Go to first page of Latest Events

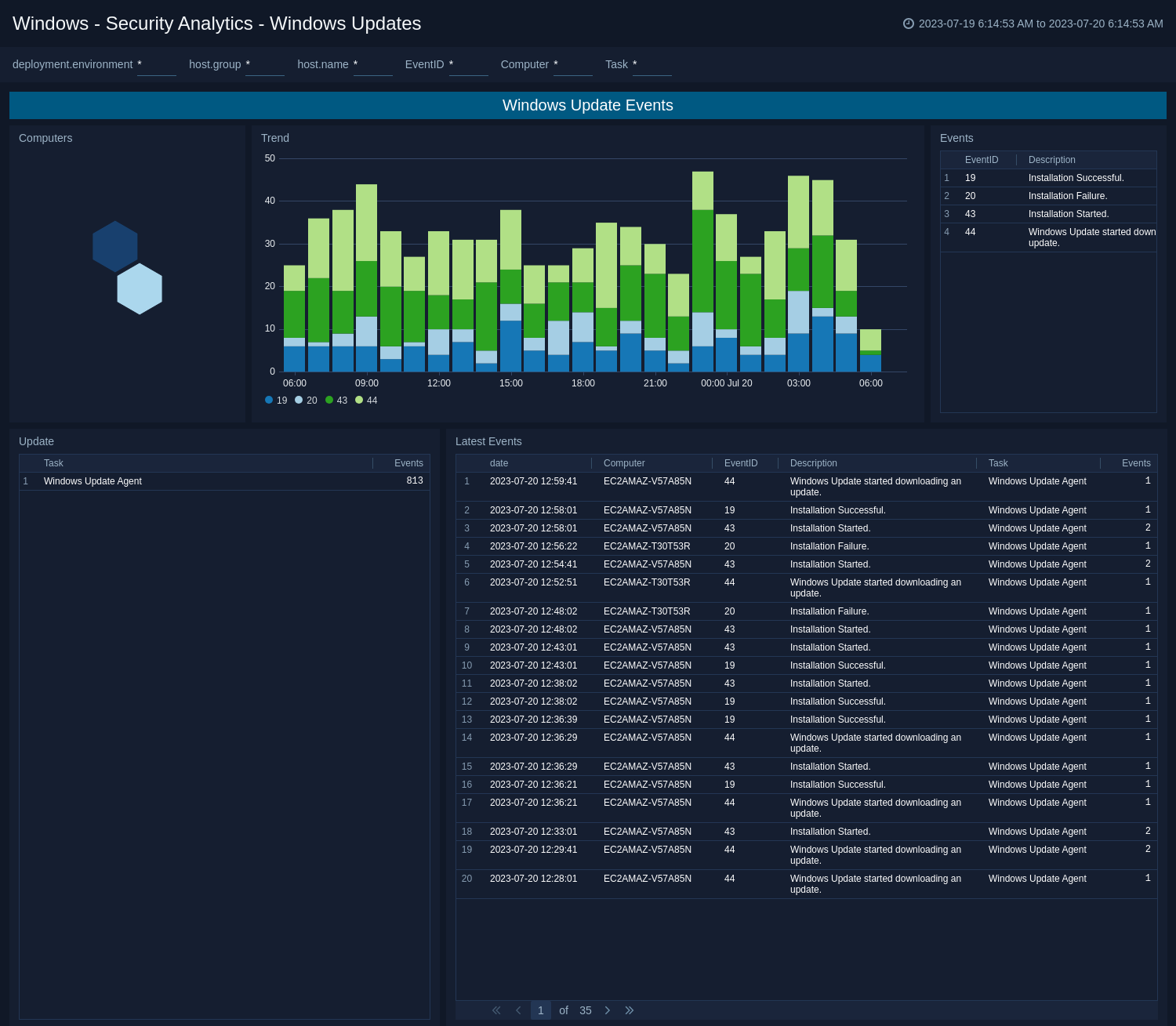496,1010
